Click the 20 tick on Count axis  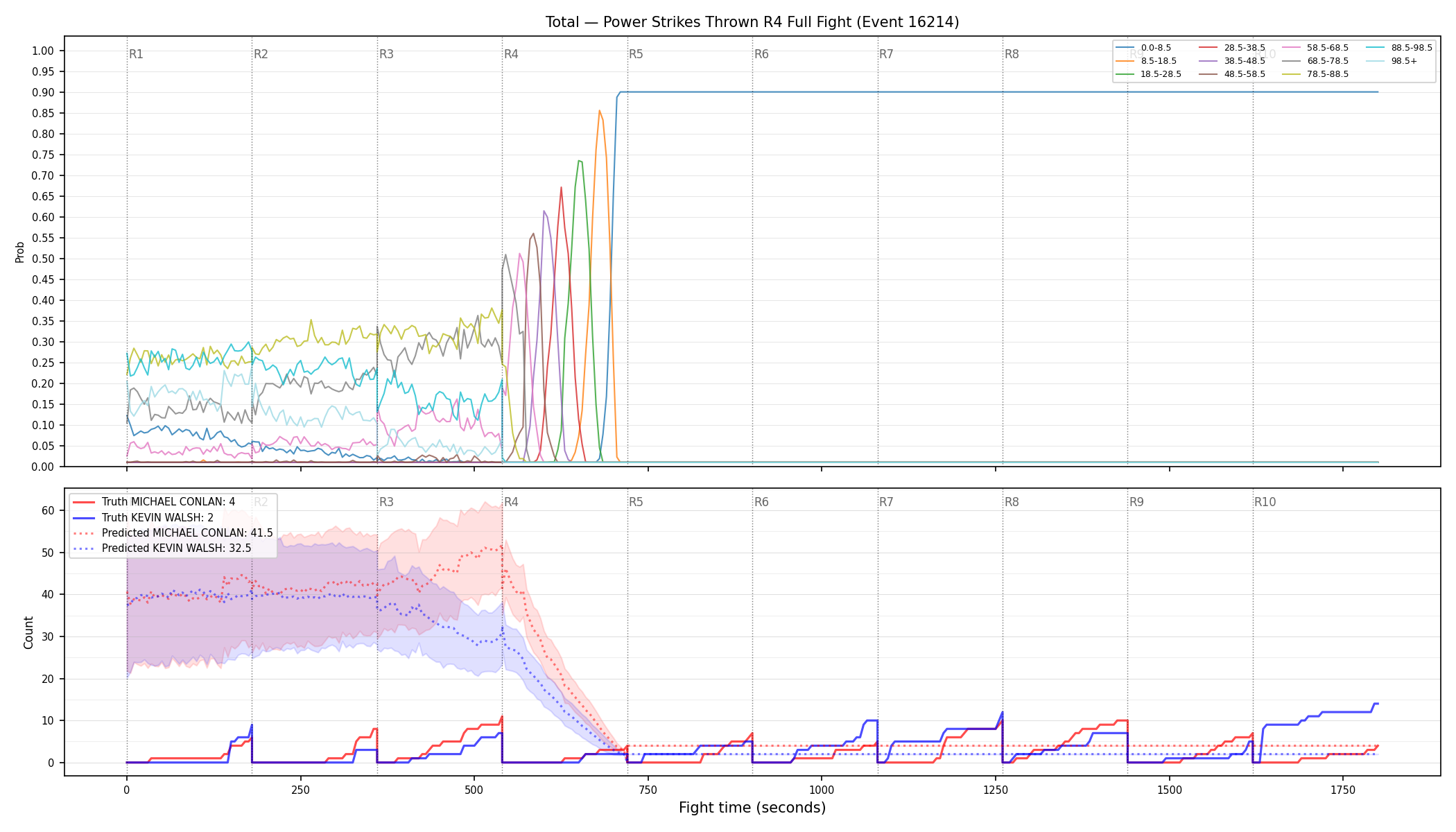[48, 679]
